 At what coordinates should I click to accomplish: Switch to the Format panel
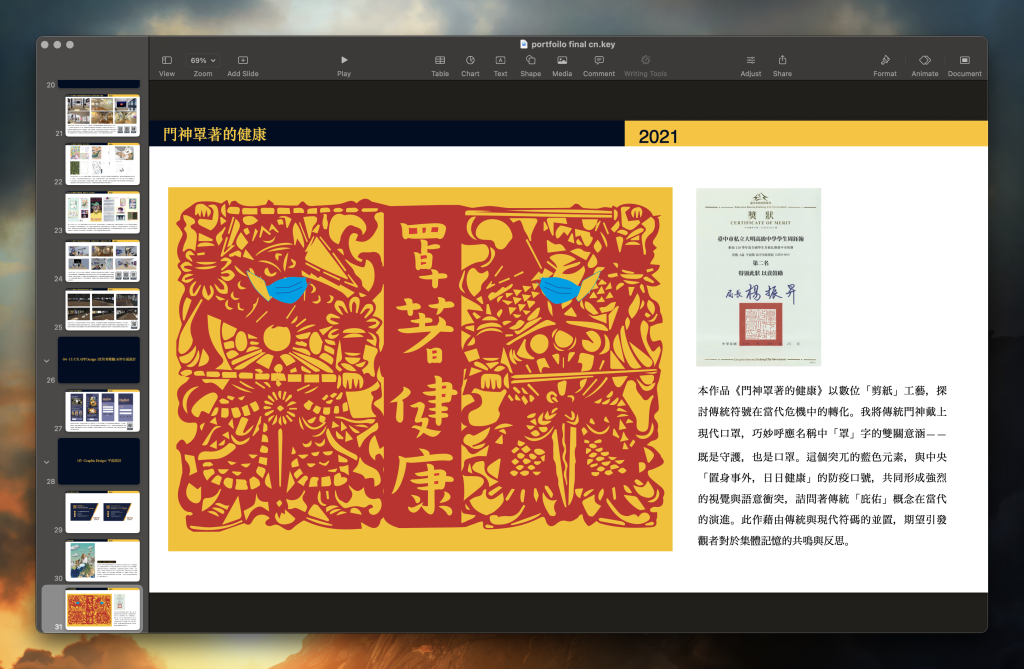884,60
